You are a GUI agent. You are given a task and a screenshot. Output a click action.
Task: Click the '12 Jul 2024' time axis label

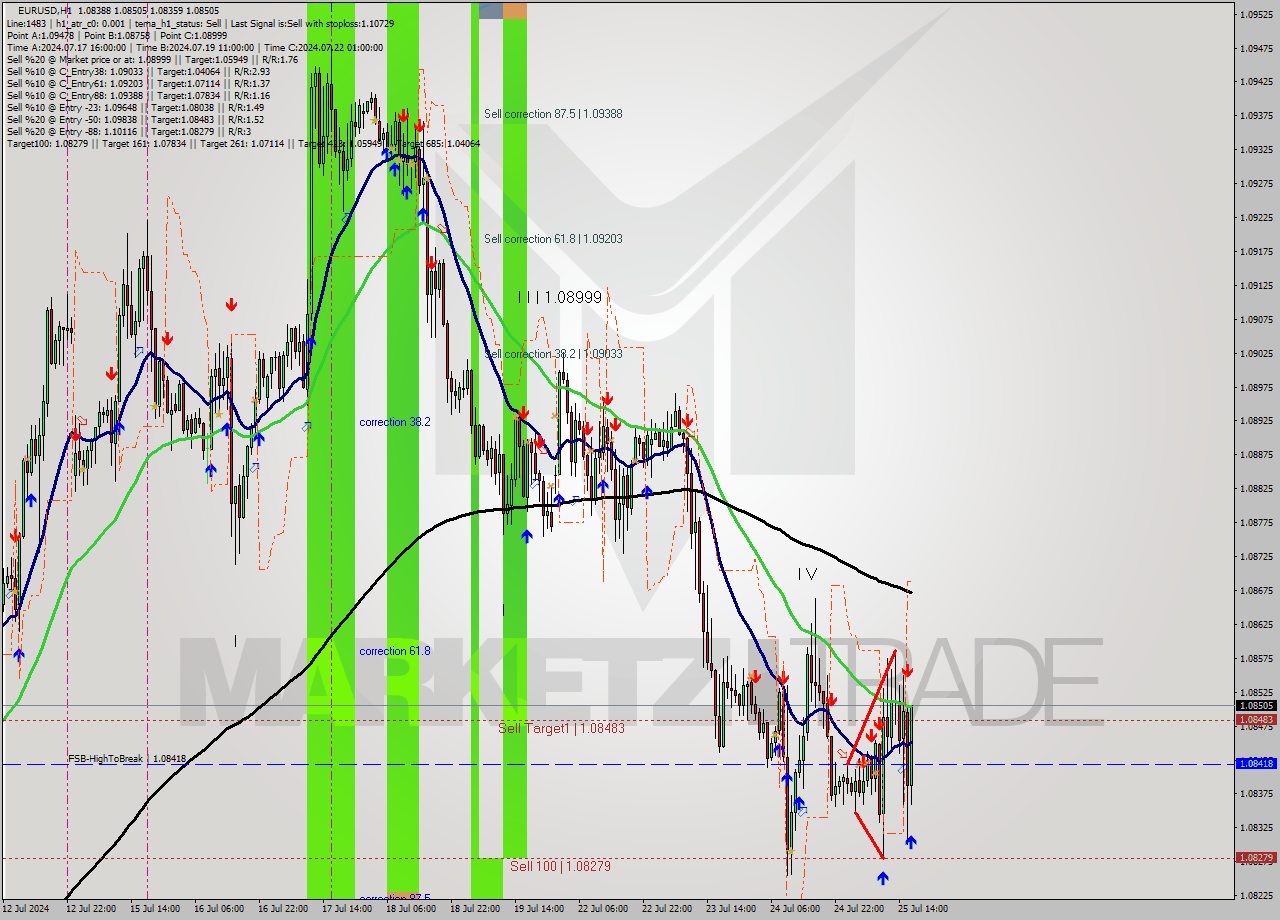tap(25, 909)
